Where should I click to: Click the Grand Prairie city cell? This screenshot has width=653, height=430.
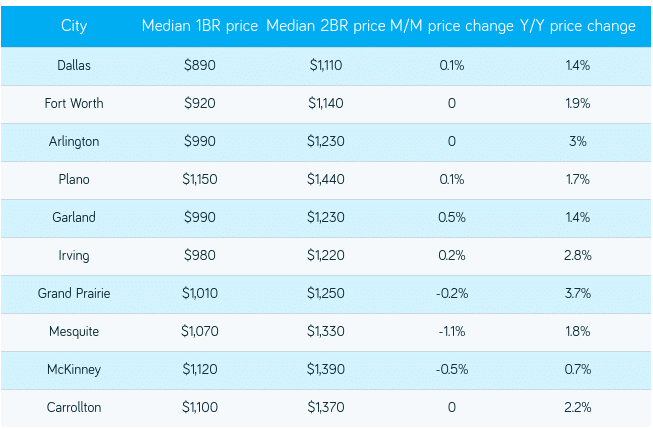pyautogui.click(x=74, y=293)
